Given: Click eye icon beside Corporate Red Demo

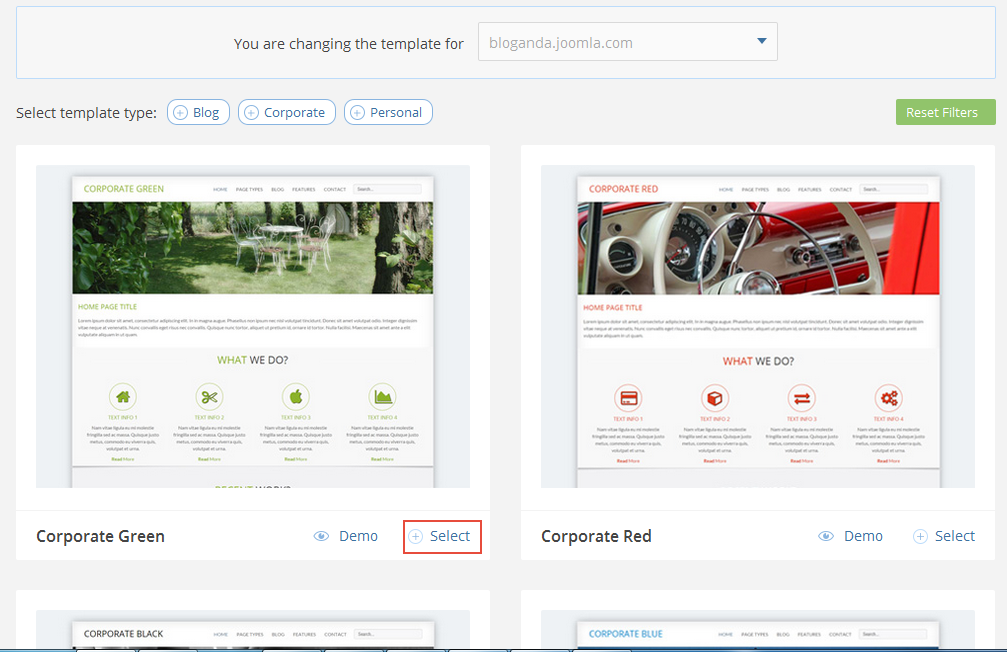Looking at the screenshot, I should coord(826,536).
